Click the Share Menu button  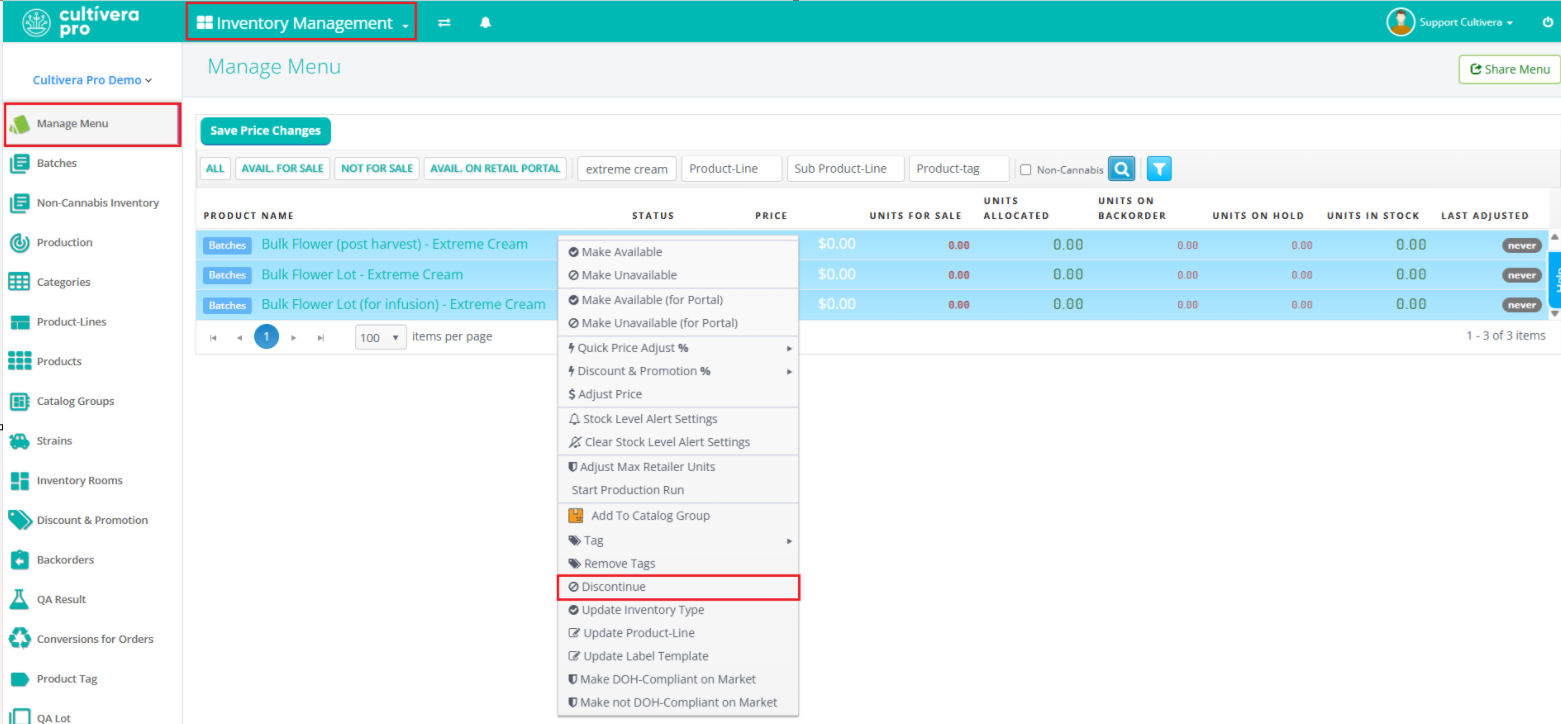pyautogui.click(x=1509, y=69)
